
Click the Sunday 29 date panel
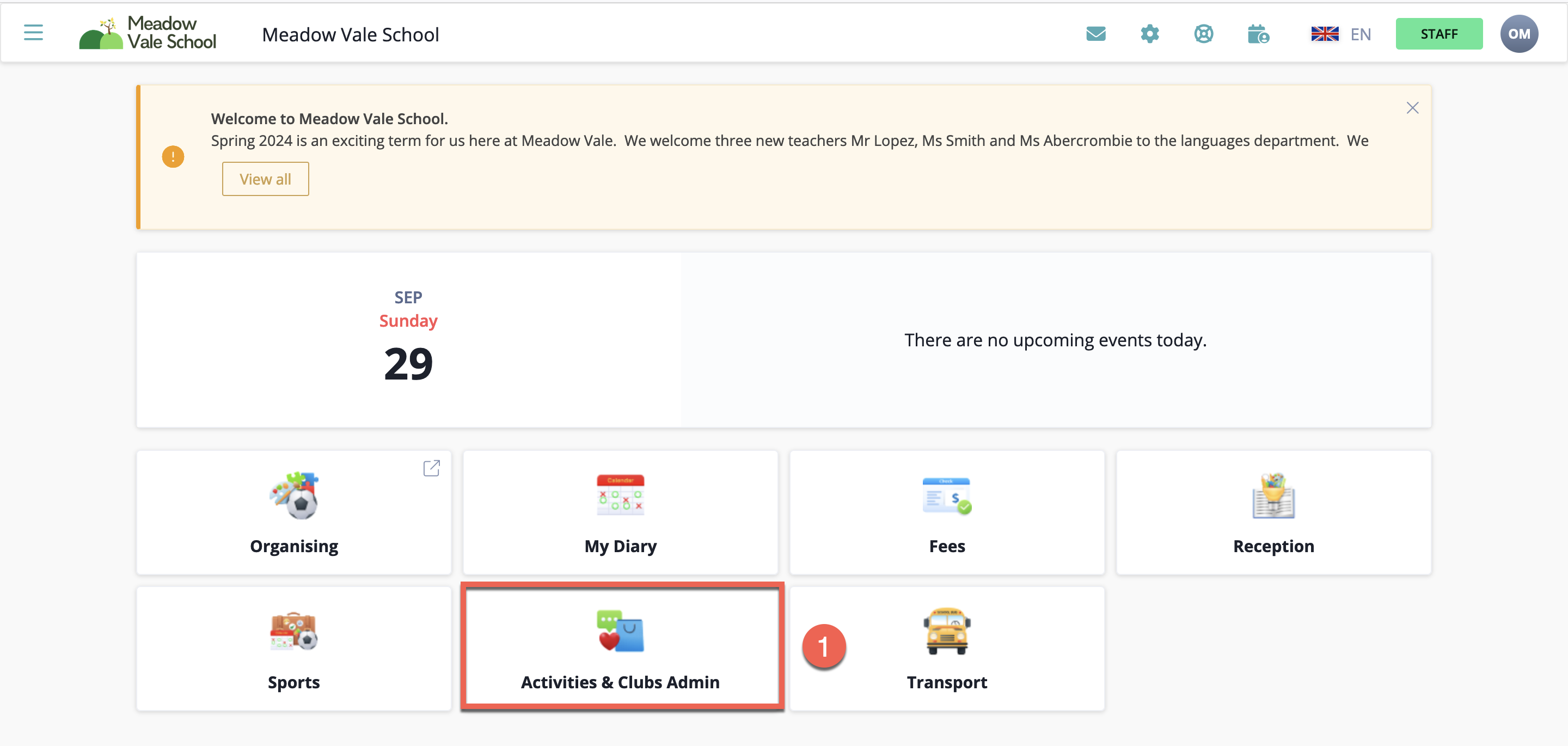click(x=408, y=340)
